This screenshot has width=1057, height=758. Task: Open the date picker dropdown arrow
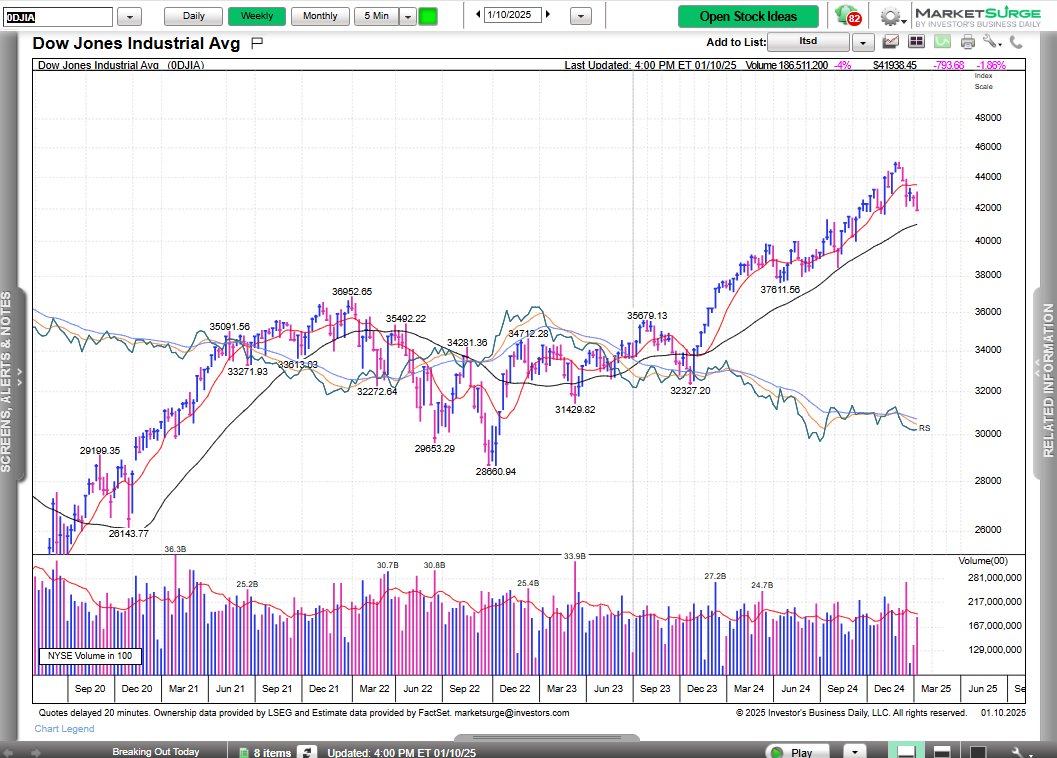[580, 16]
